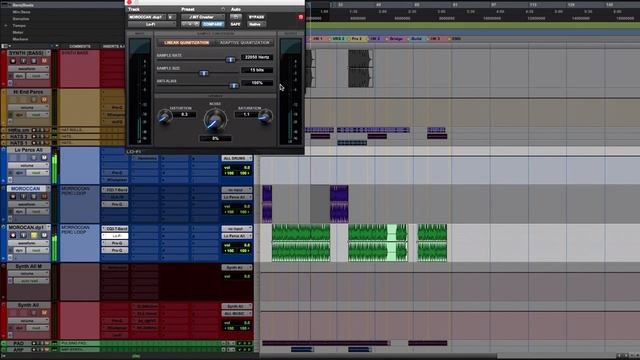The width and height of the screenshot is (640, 360).
Task: Solo the Hi End Percs track
Action: (x=34, y=100)
